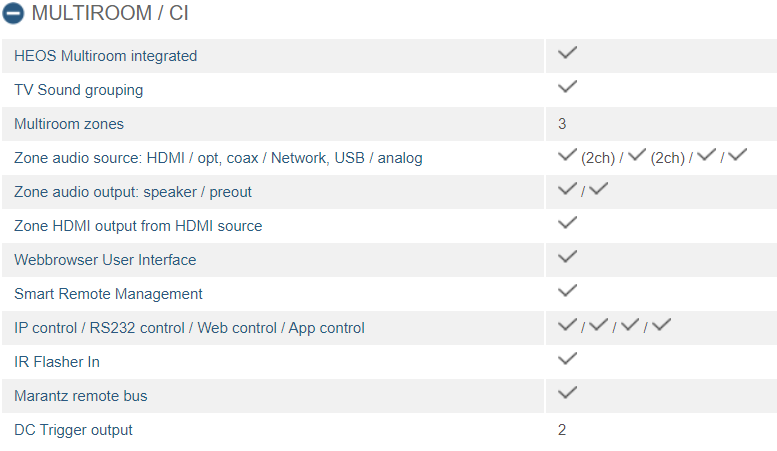Click the Marantz remote bus checkmark
This screenshot has width=777, height=451.
[x=567, y=393]
